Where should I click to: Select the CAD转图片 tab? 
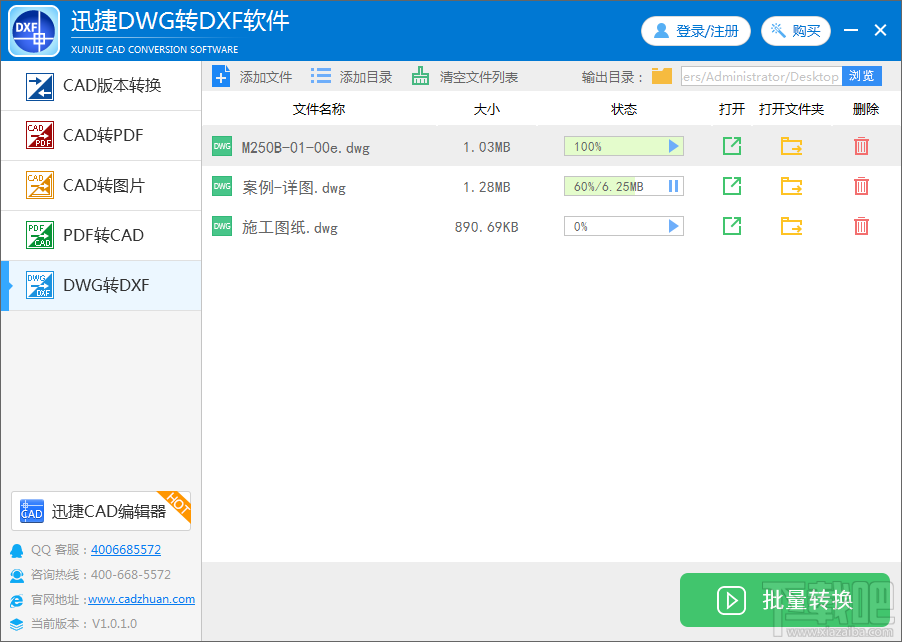point(101,186)
